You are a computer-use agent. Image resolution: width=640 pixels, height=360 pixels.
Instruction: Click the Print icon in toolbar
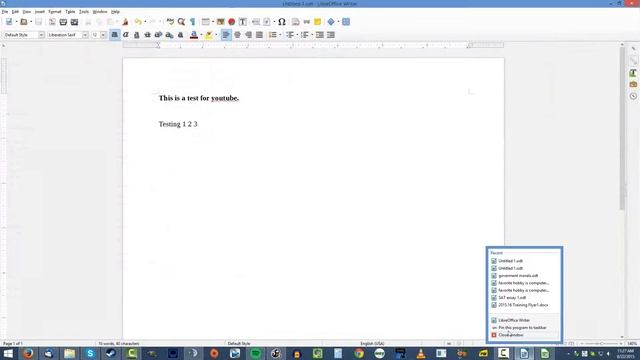63,22
